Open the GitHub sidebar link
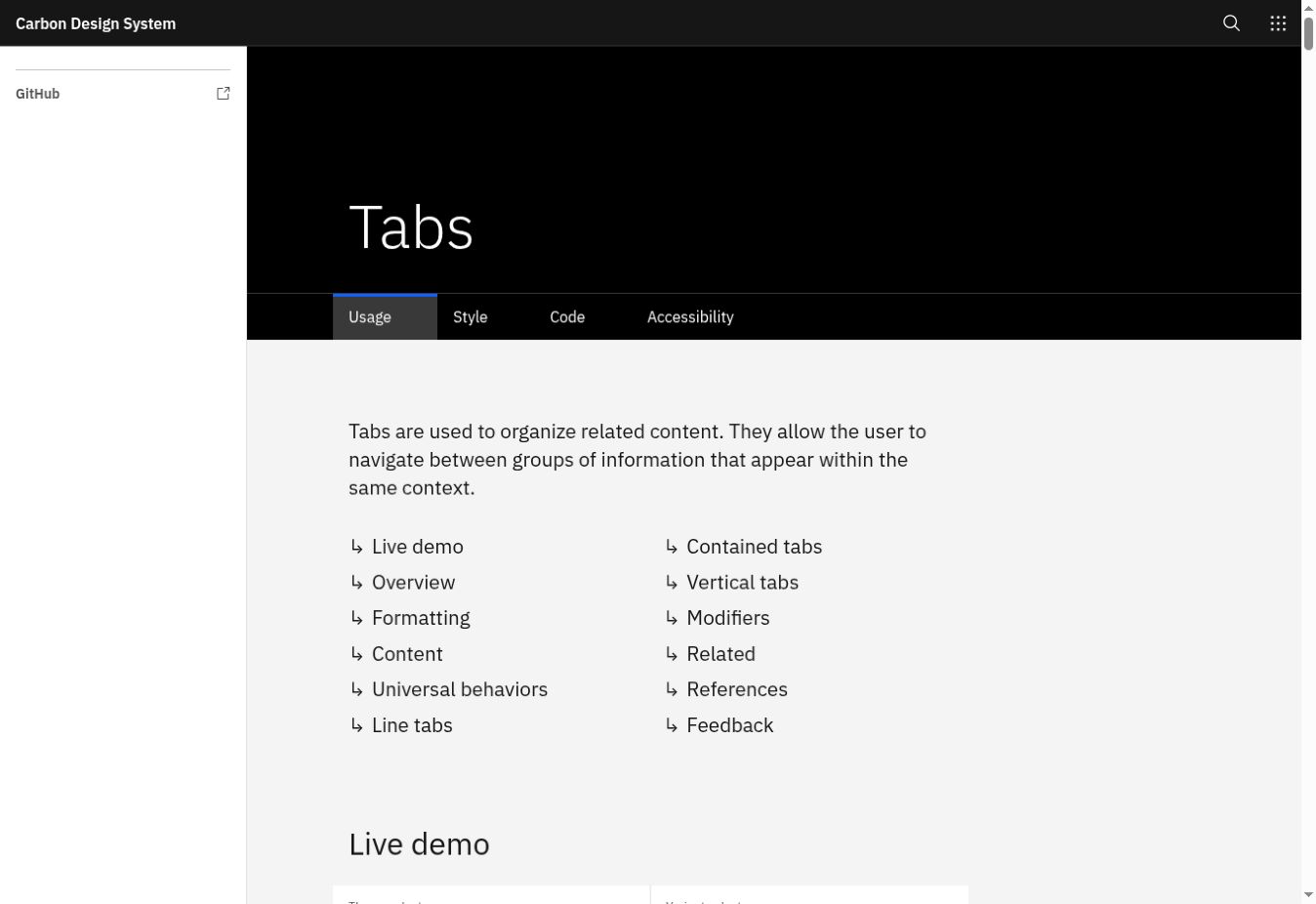This screenshot has width=1316, height=904. (123, 94)
